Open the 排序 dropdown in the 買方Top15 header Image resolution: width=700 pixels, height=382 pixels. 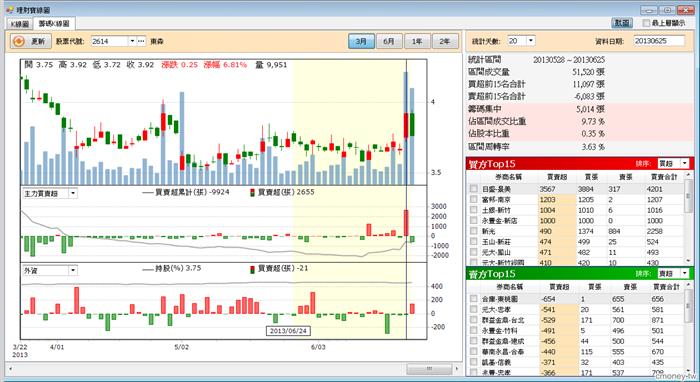(685, 164)
